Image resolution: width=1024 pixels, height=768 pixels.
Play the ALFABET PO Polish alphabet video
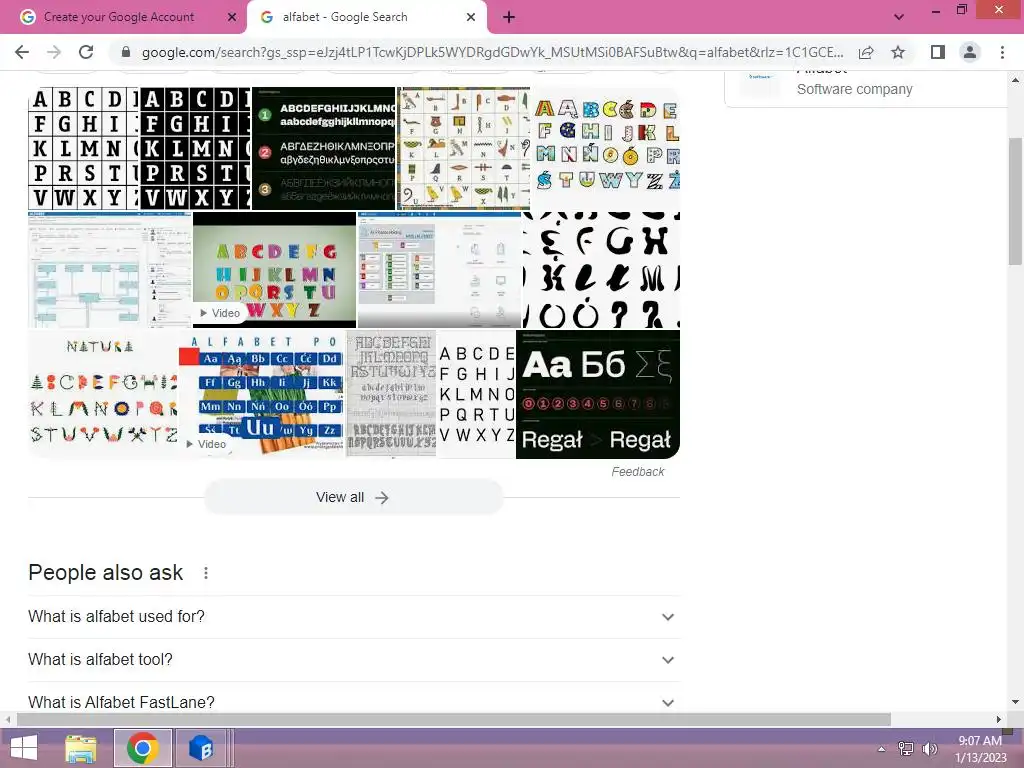pos(262,394)
